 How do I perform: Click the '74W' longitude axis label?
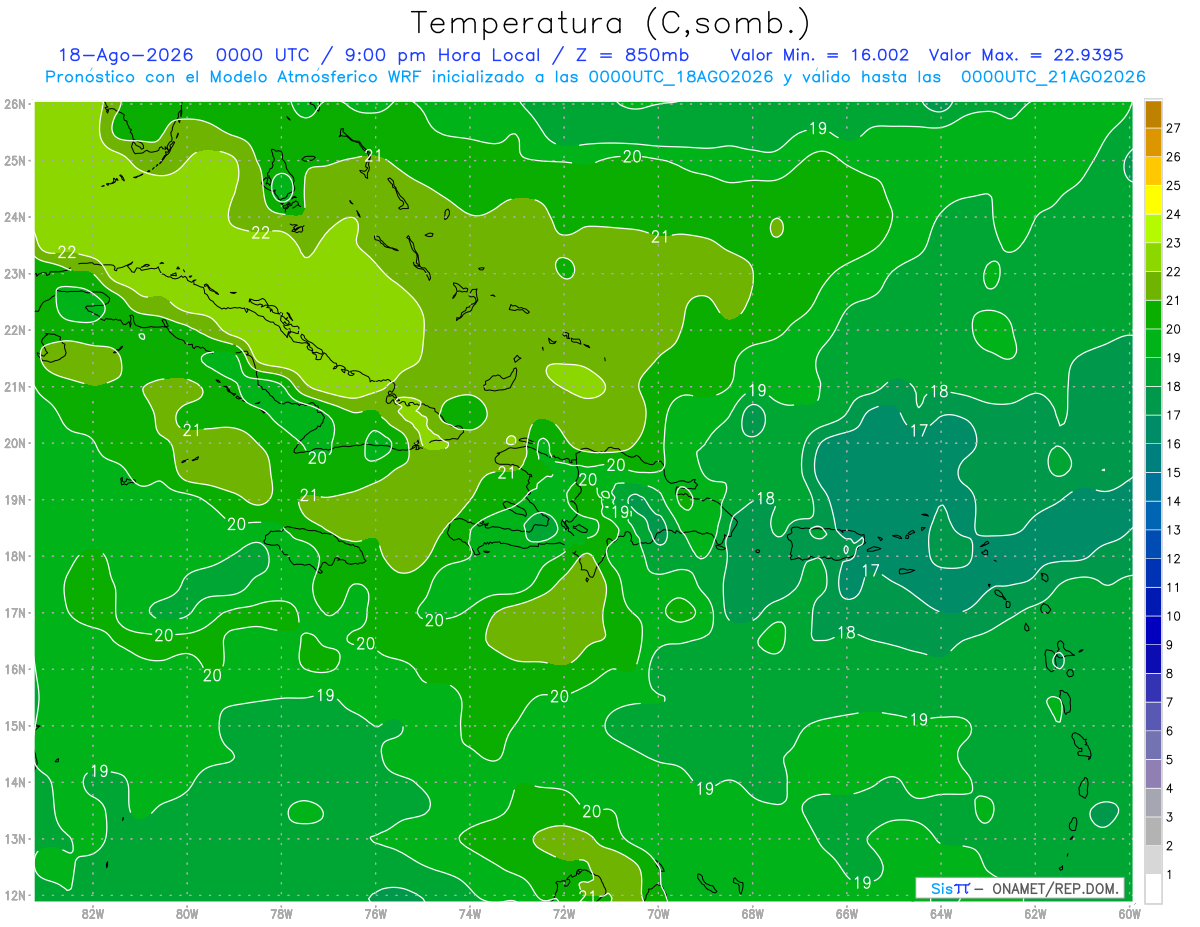coord(470,912)
